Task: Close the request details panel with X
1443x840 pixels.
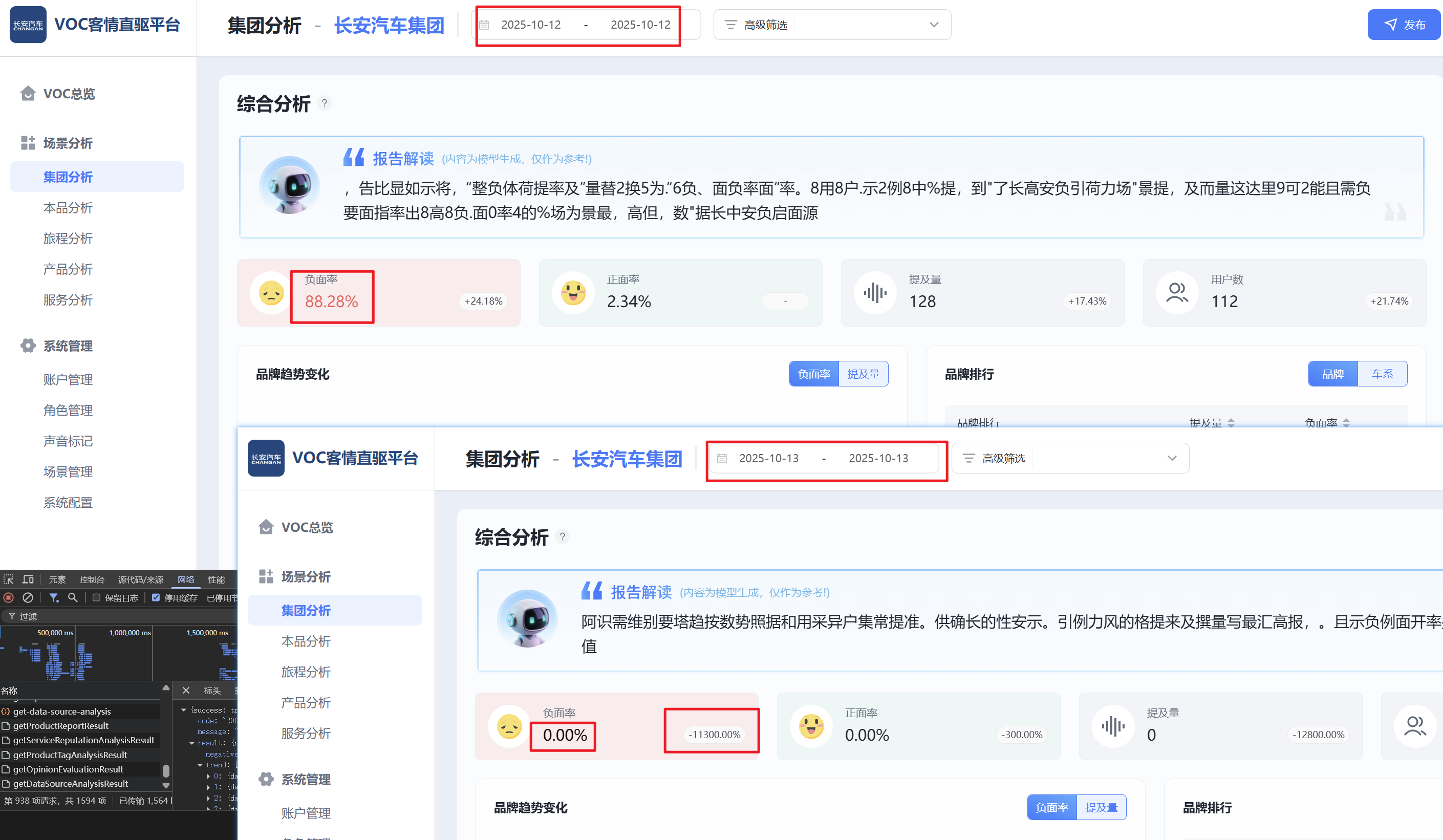Action: click(186, 691)
